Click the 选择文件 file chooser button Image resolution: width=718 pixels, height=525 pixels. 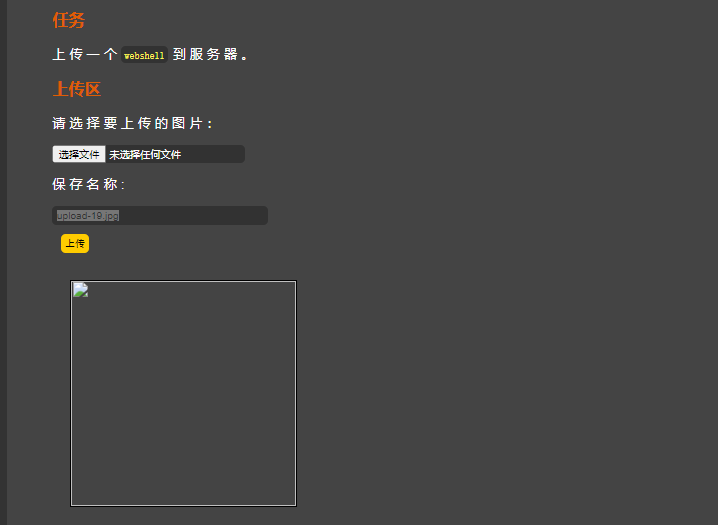point(79,154)
